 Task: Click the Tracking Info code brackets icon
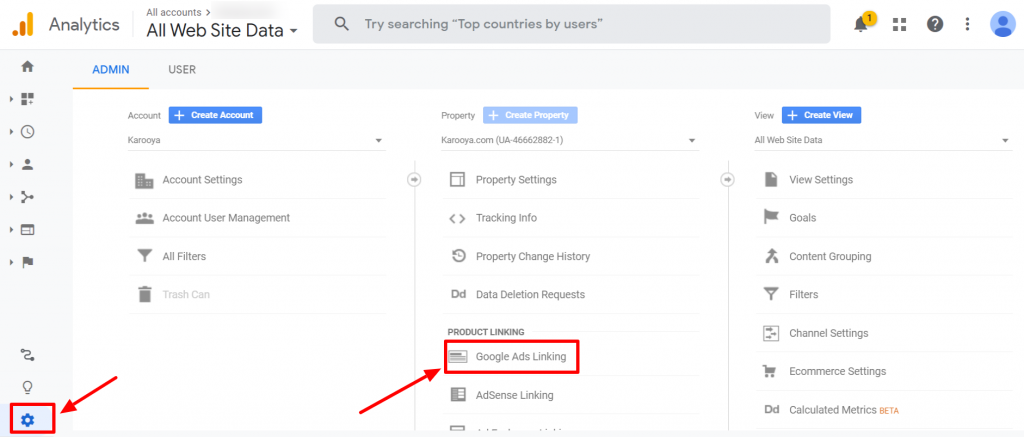458,218
